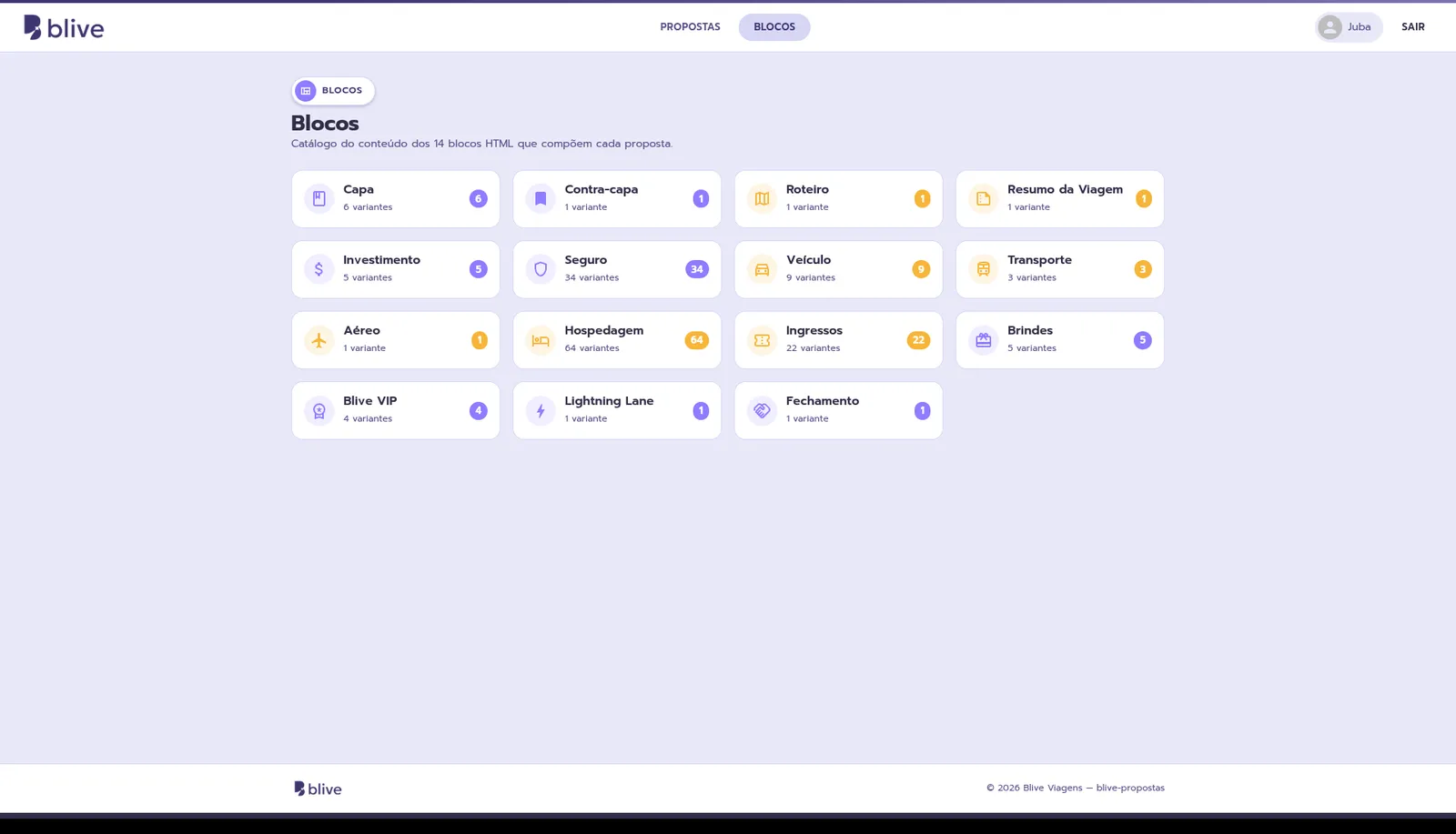Open the Juba user profile button

(1349, 27)
